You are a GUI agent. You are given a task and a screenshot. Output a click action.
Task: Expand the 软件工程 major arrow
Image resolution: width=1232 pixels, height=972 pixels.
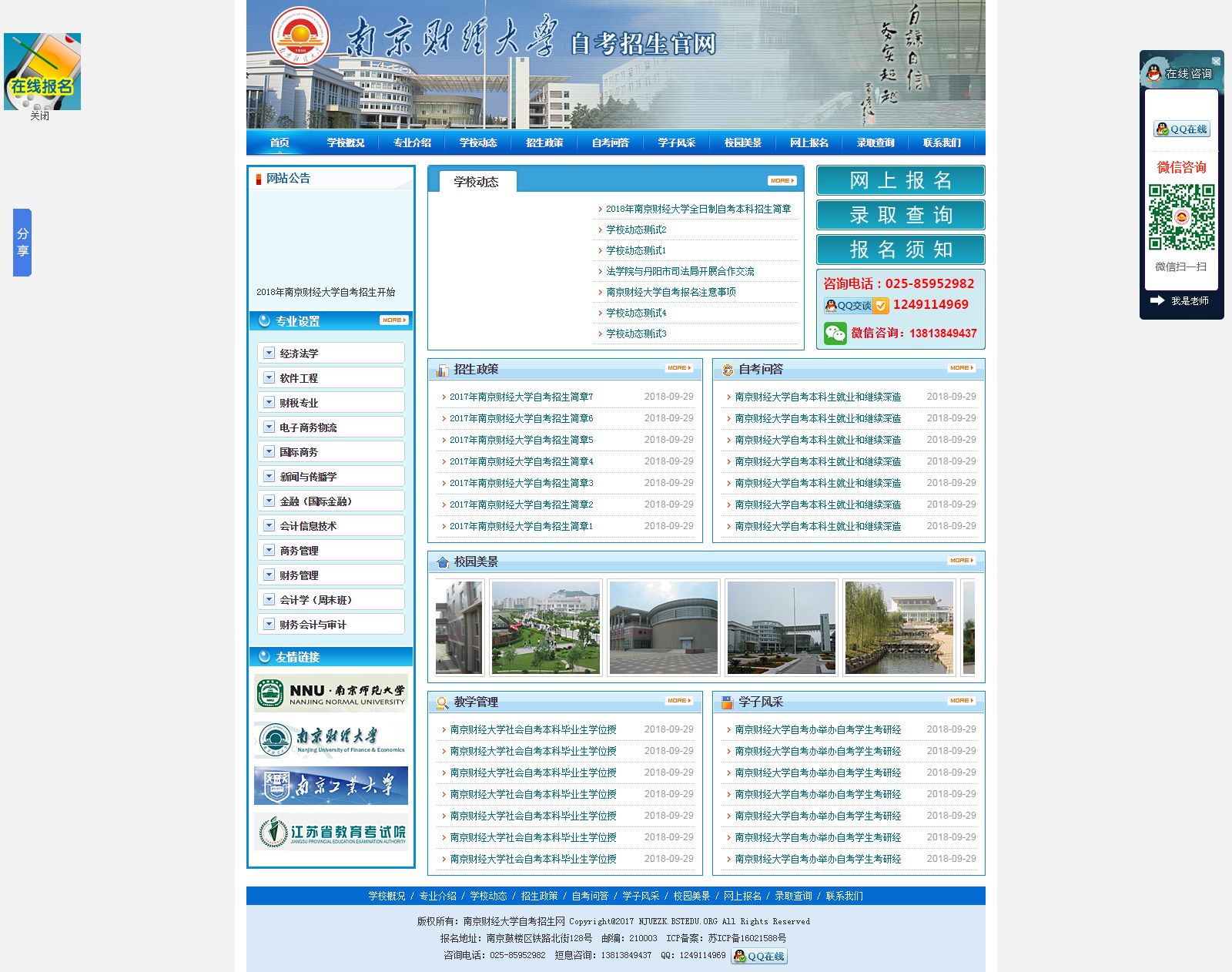click(269, 377)
